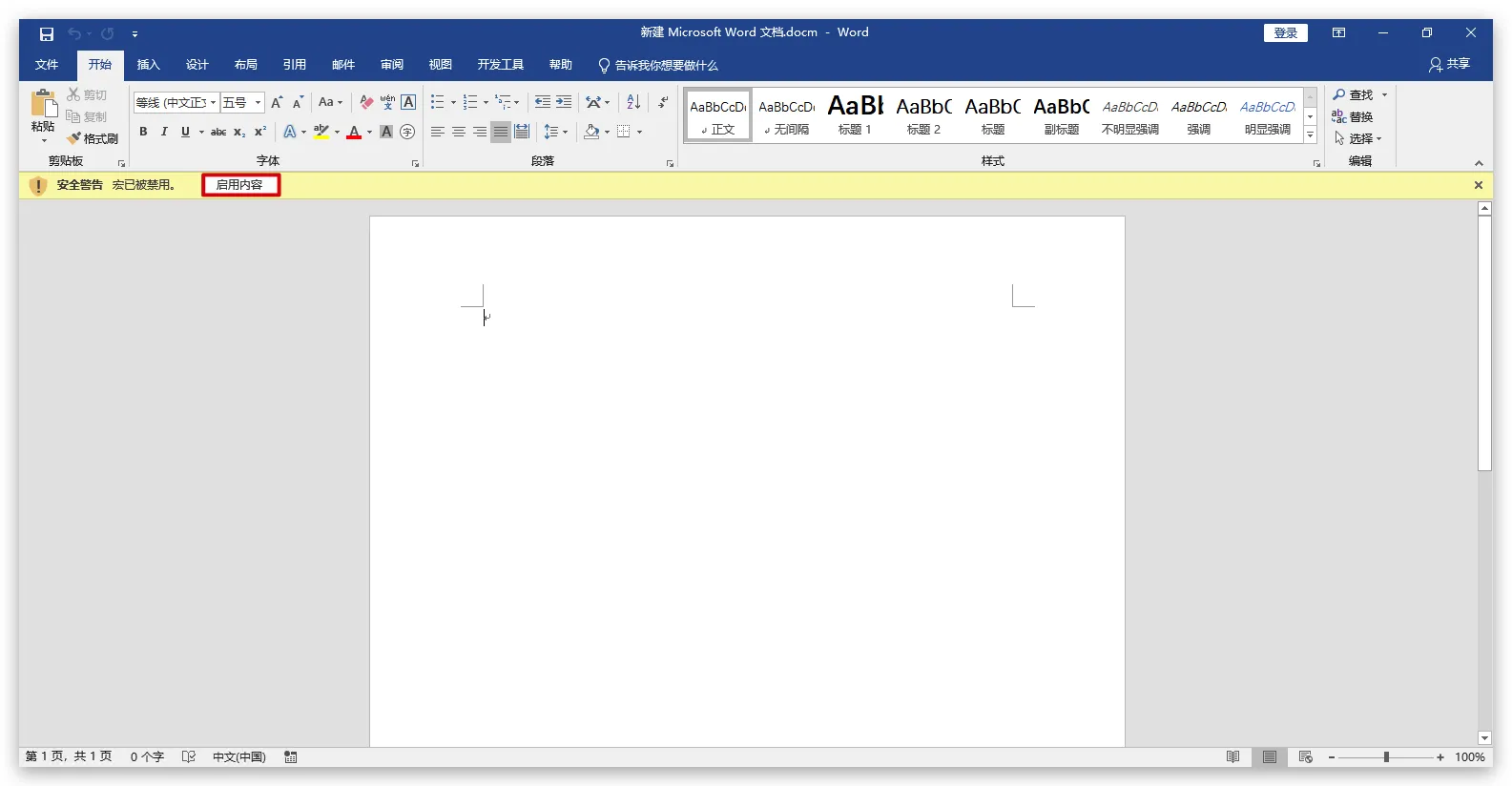Click the zoom slider handle
This screenshot has height=786, width=1512.
[1386, 757]
